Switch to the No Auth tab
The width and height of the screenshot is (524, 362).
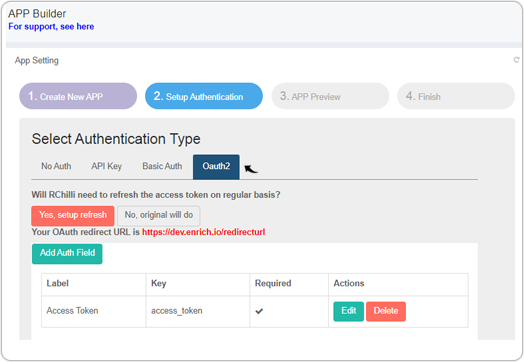pos(56,166)
